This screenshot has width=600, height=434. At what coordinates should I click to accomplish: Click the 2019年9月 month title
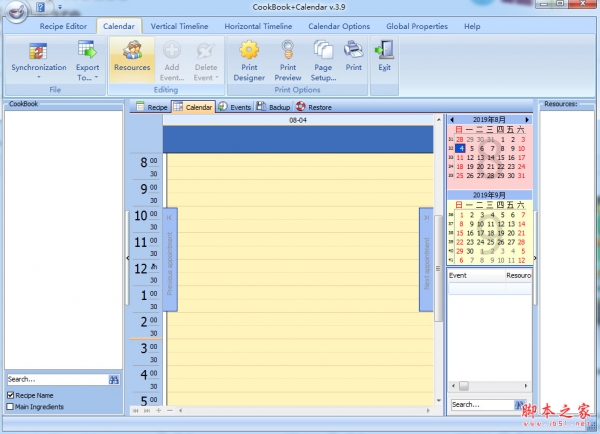tap(489, 195)
